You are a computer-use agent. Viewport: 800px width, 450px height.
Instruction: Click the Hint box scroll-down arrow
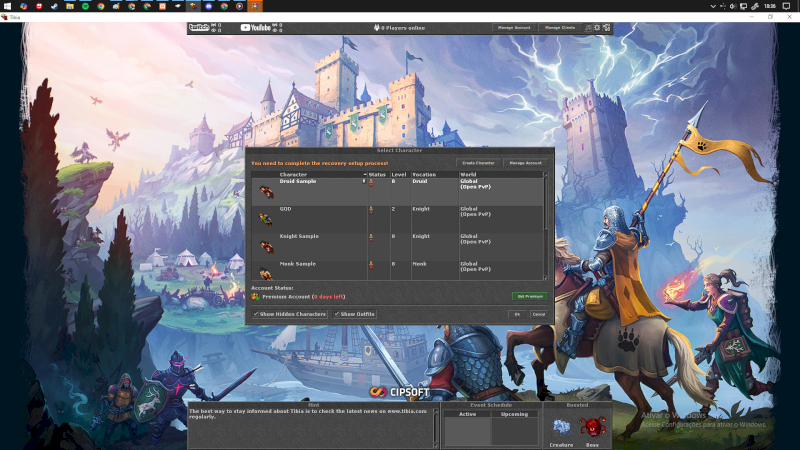[436, 445]
